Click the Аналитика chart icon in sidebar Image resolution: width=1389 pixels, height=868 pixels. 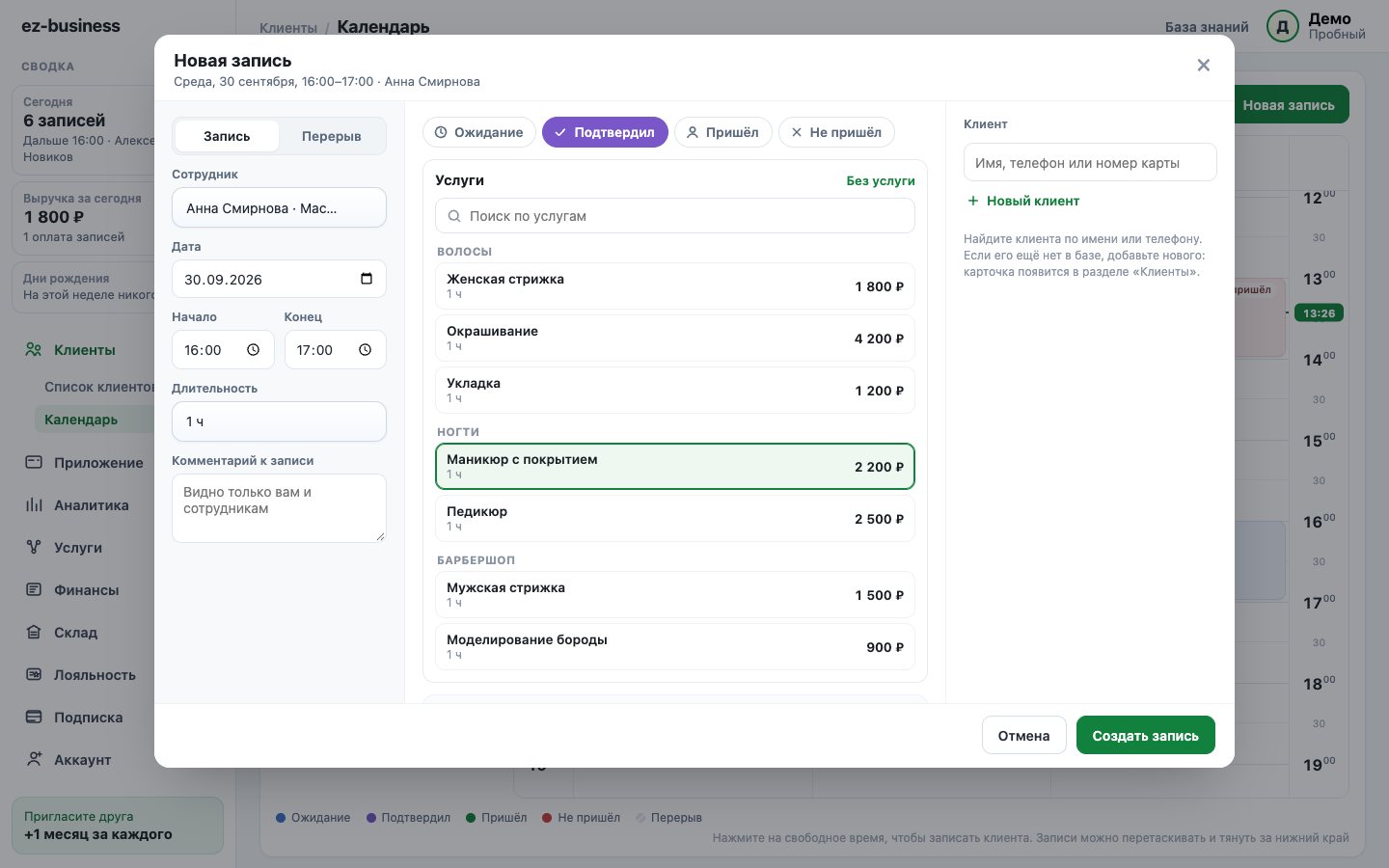click(x=34, y=505)
